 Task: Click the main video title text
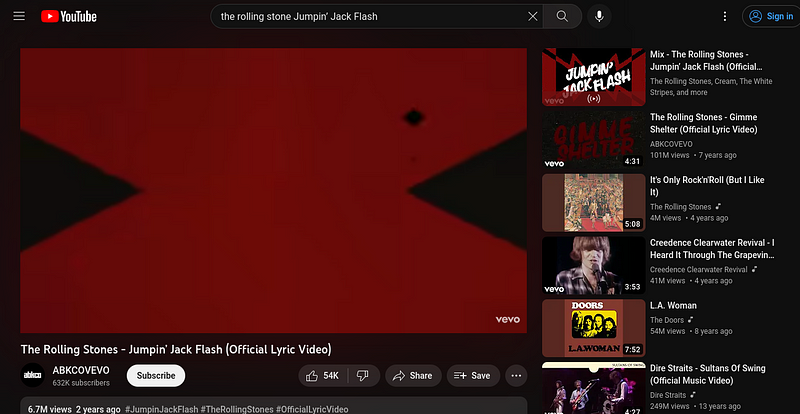click(176, 350)
